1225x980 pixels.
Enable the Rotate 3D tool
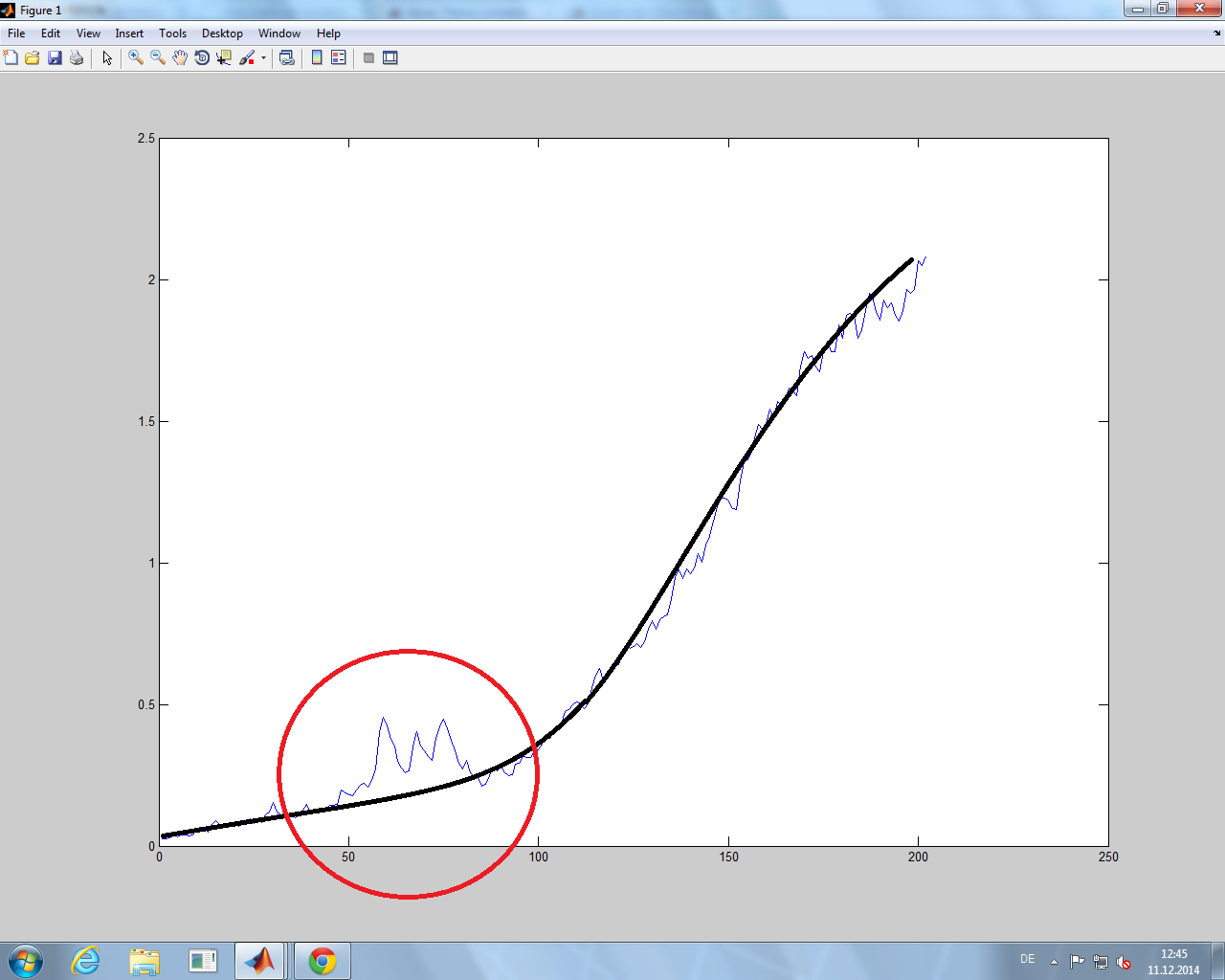[x=202, y=58]
